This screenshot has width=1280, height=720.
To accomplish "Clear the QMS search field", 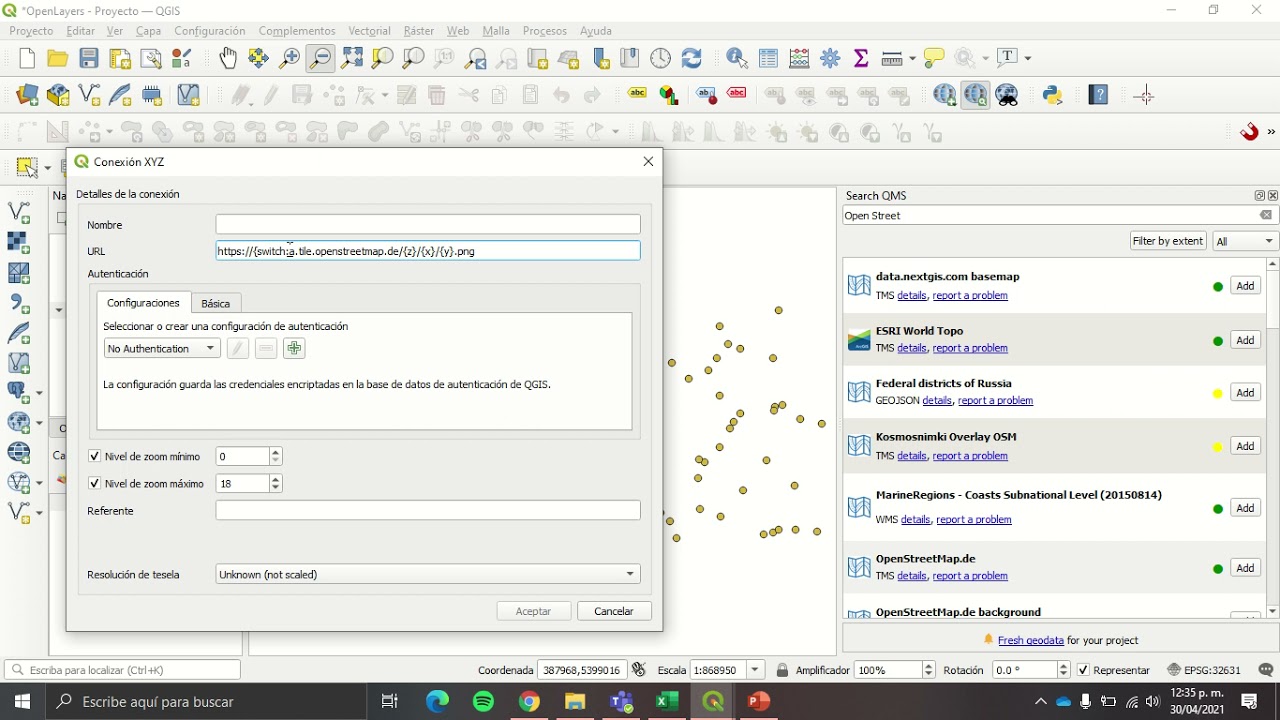I will tap(1266, 215).
